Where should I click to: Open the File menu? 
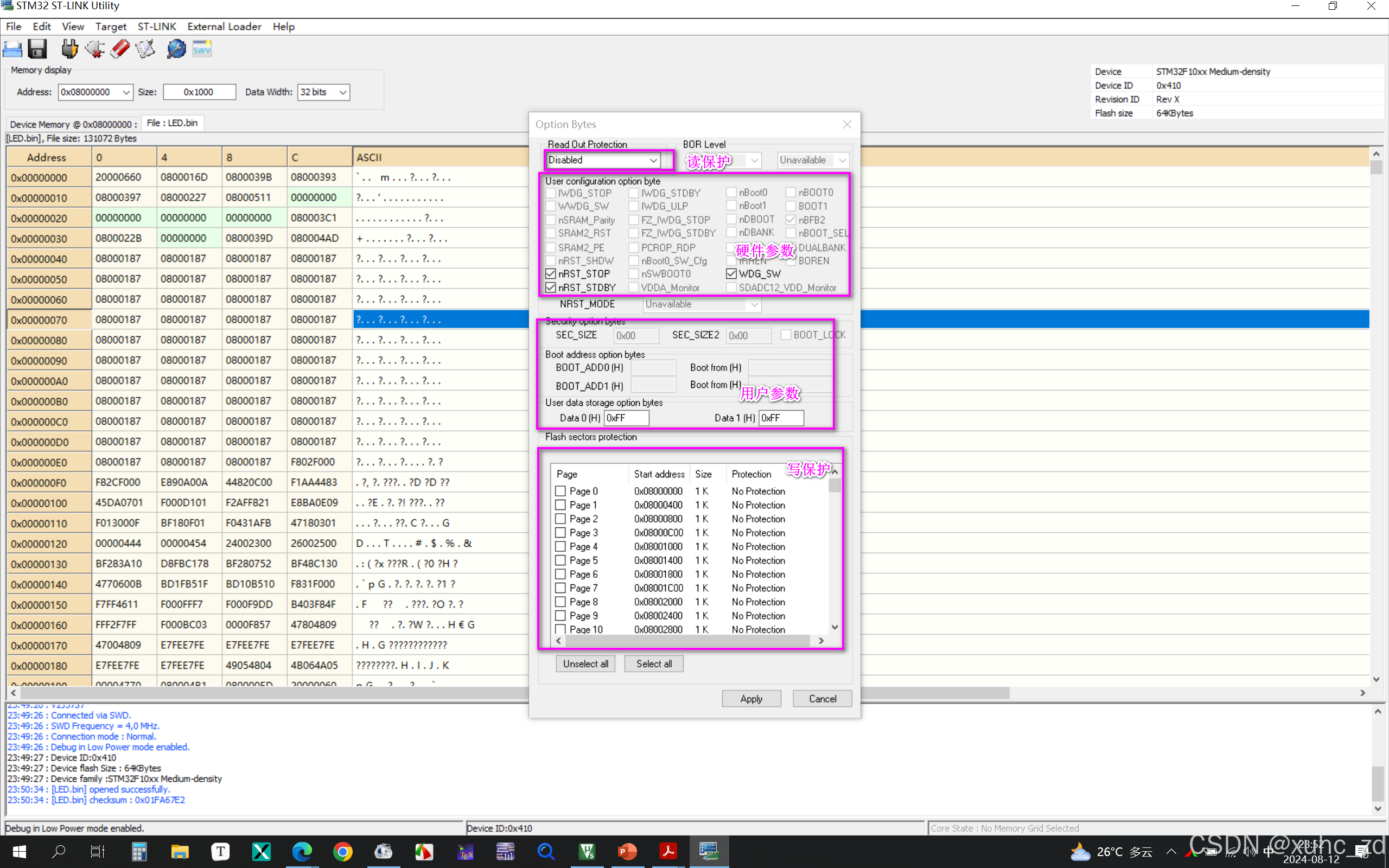[14, 27]
